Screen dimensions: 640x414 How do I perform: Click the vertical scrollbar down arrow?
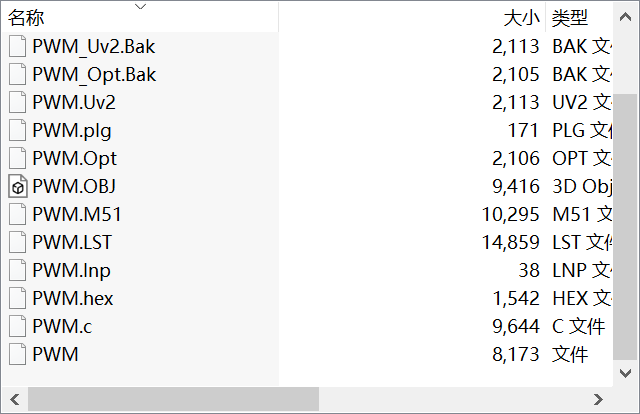pyautogui.click(x=627, y=373)
